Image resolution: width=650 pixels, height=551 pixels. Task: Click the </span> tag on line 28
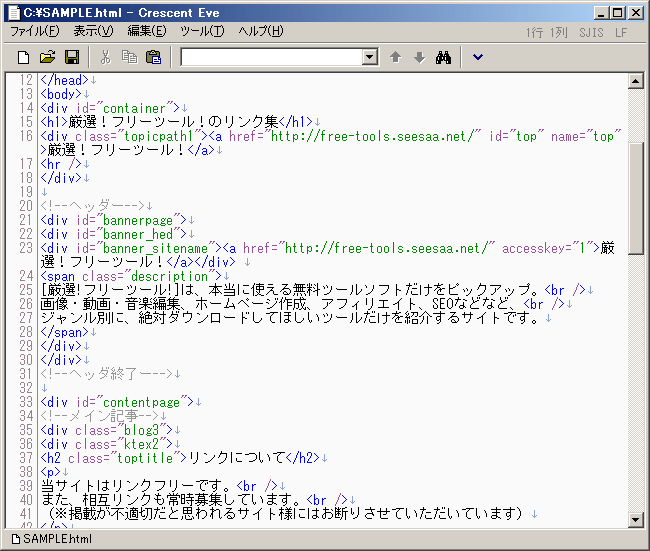(x=65, y=332)
